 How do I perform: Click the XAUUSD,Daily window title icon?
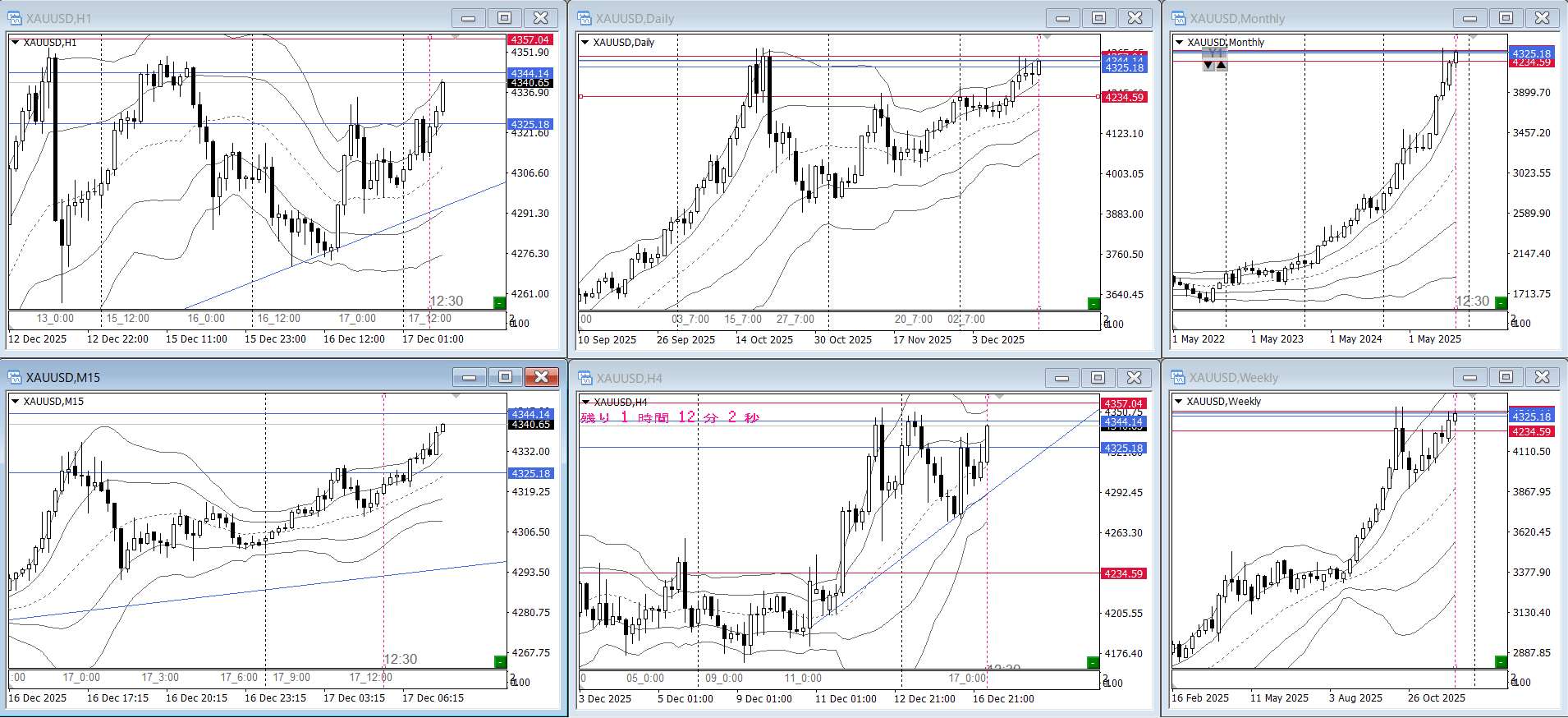coord(585,18)
